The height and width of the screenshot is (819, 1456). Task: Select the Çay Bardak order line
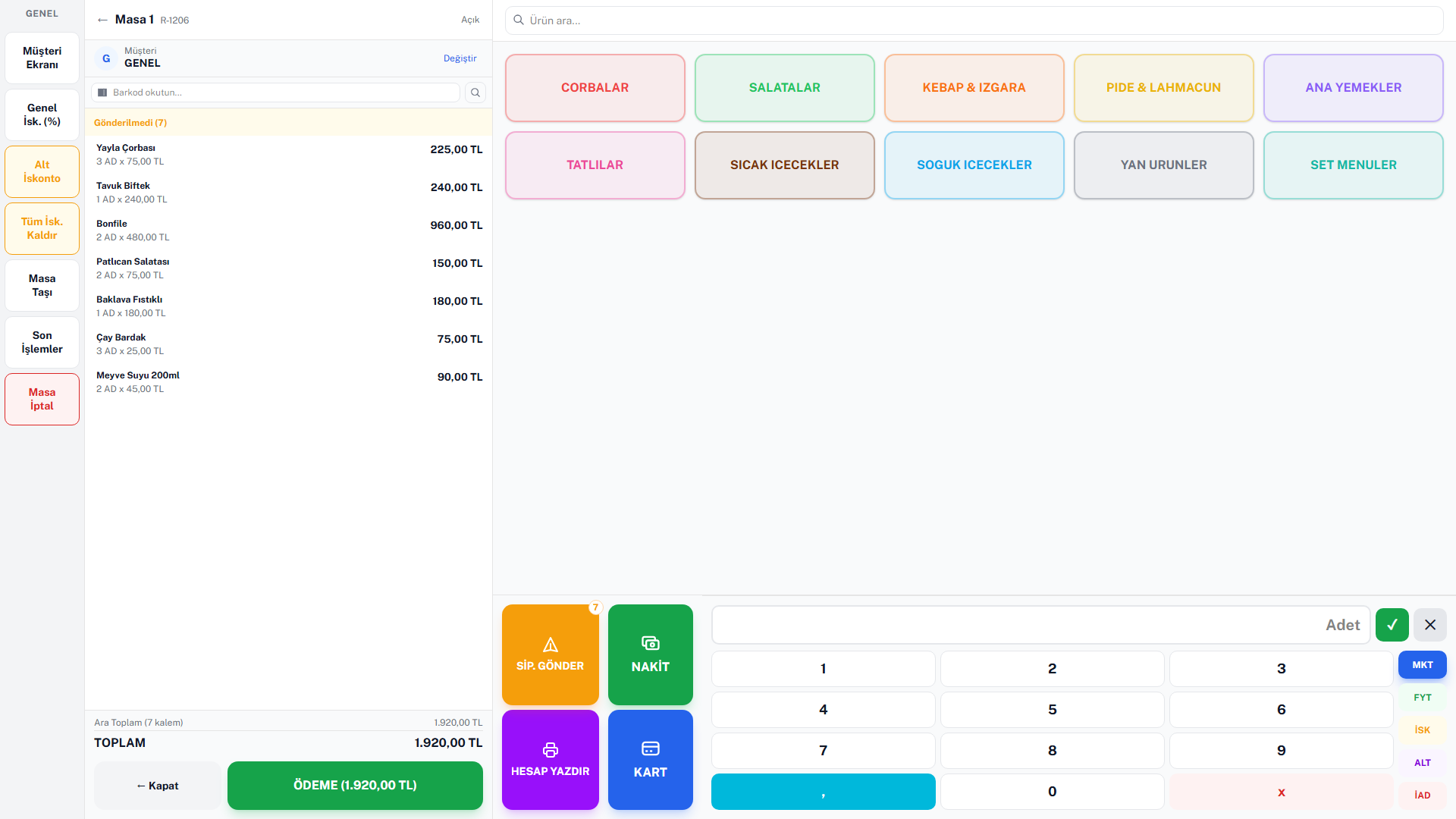pos(288,344)
